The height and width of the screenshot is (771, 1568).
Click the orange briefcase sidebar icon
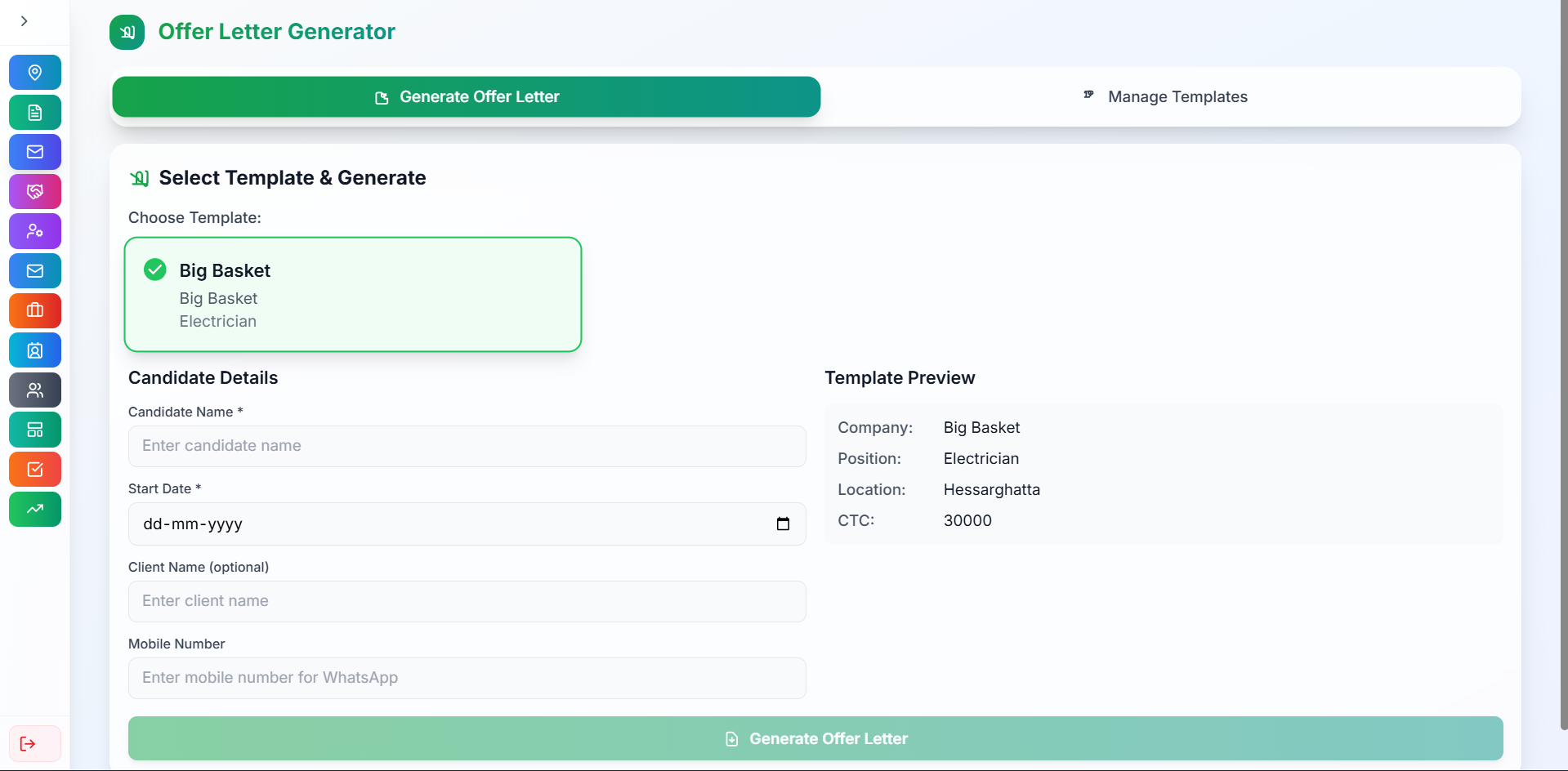click(x=35, y=310)
